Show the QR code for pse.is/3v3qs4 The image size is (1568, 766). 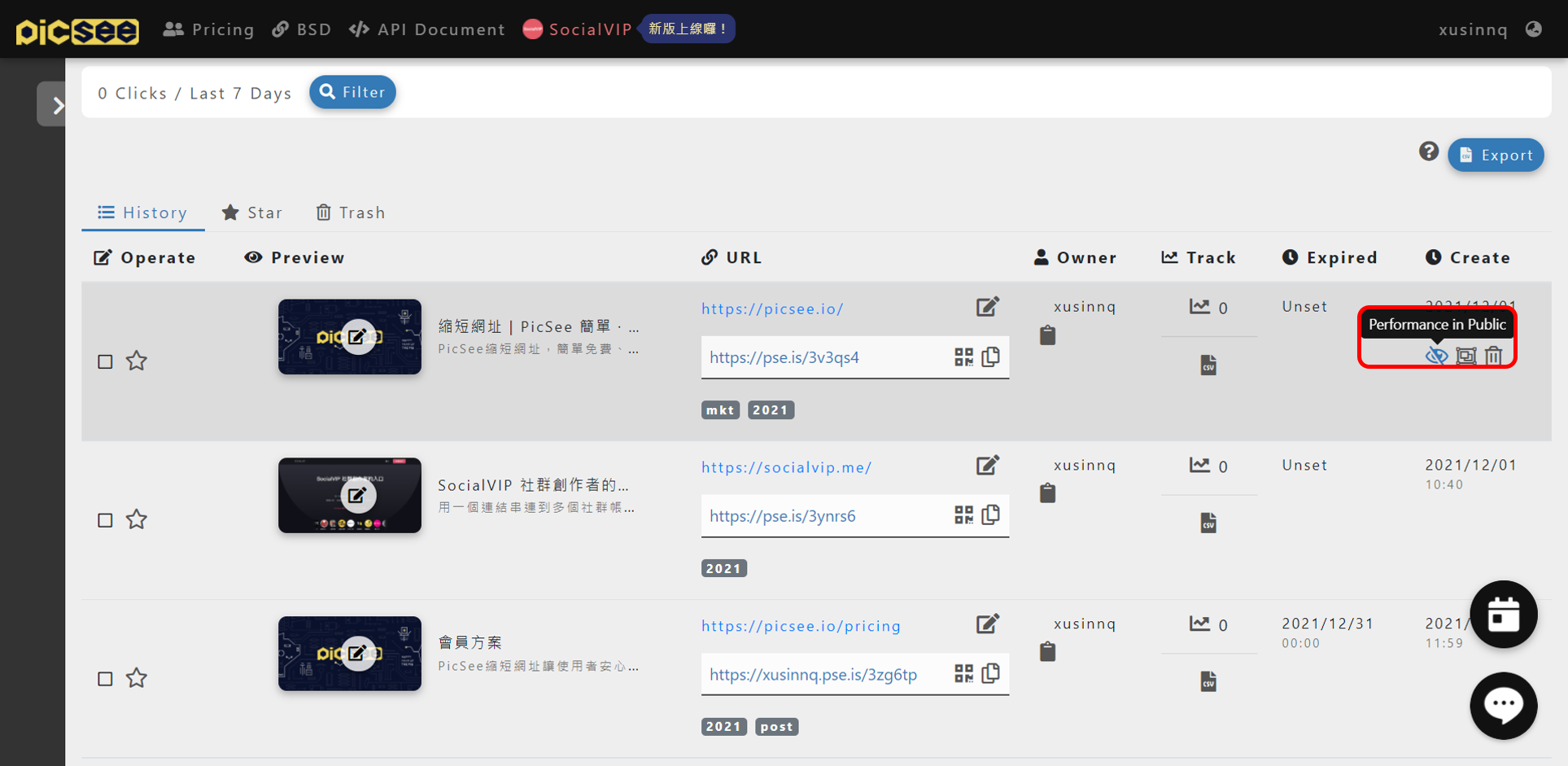click(963, 357)
